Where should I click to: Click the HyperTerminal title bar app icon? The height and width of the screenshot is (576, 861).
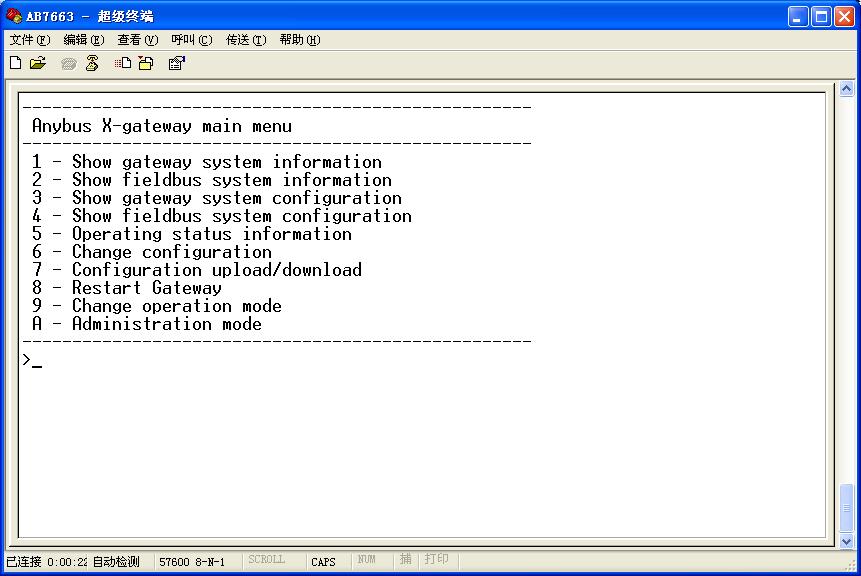click(x=14, y=16)
